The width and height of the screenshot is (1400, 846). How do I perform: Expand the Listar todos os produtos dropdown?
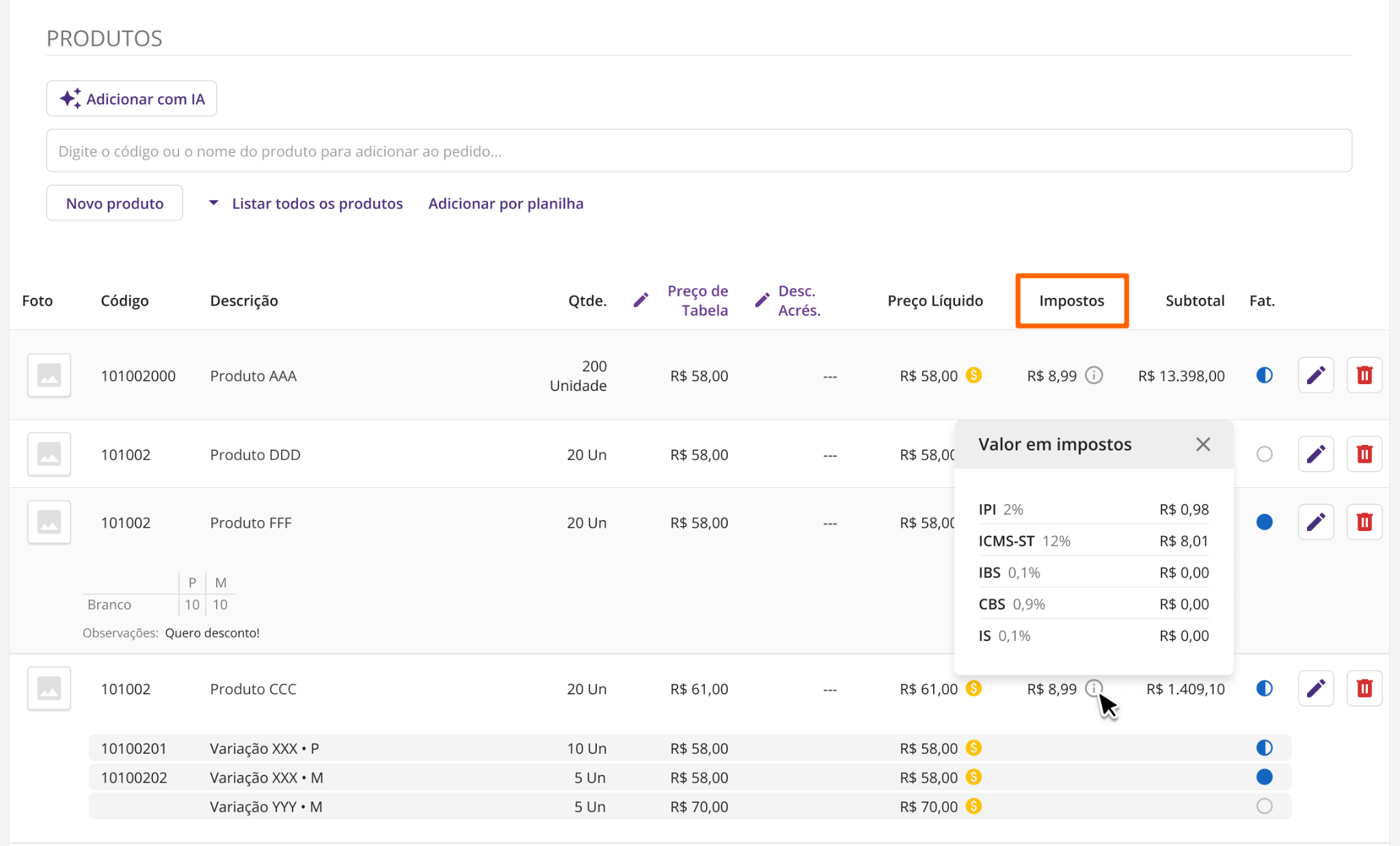(306, 203)
